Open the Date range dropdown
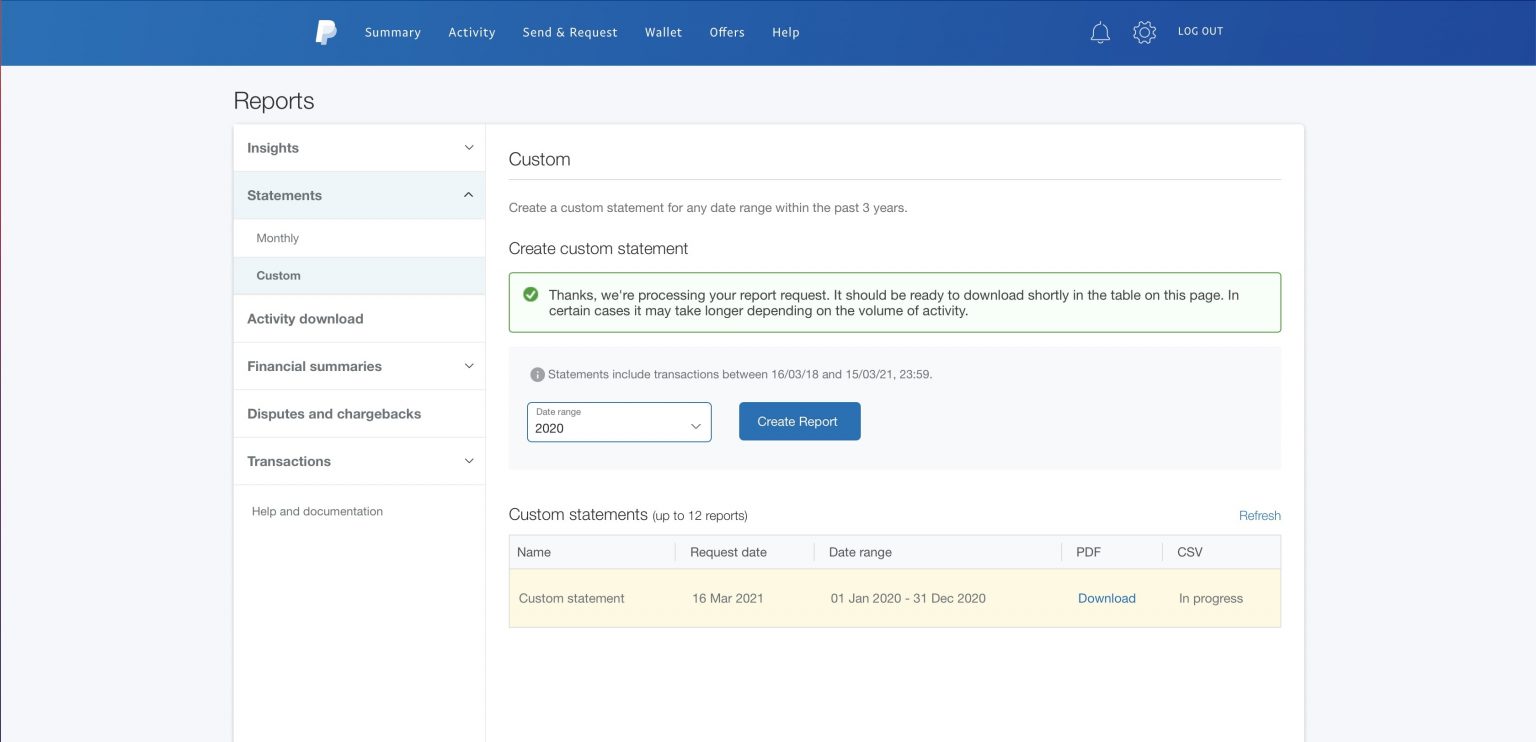The width and height of the screenshot is (1536, 742). tap(619, 422)
